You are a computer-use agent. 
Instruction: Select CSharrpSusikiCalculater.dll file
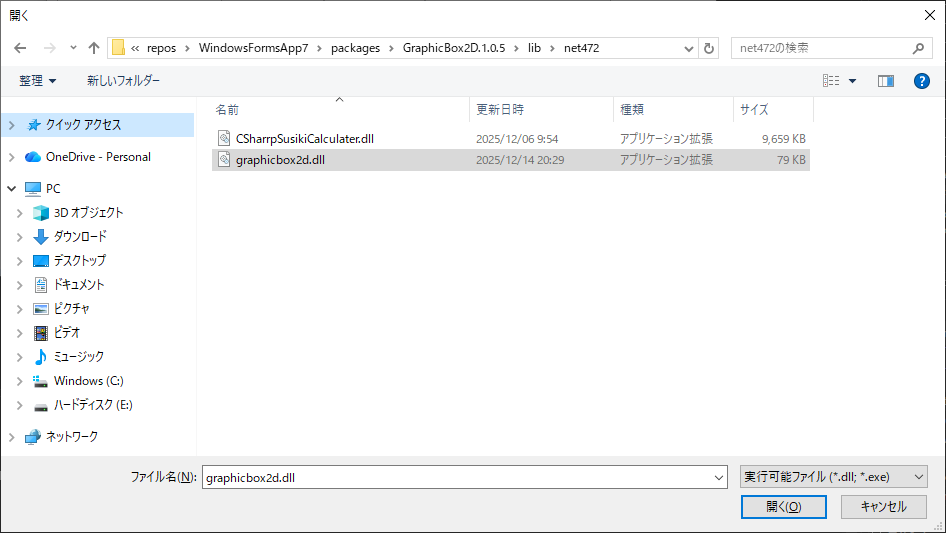pos(305,139)
